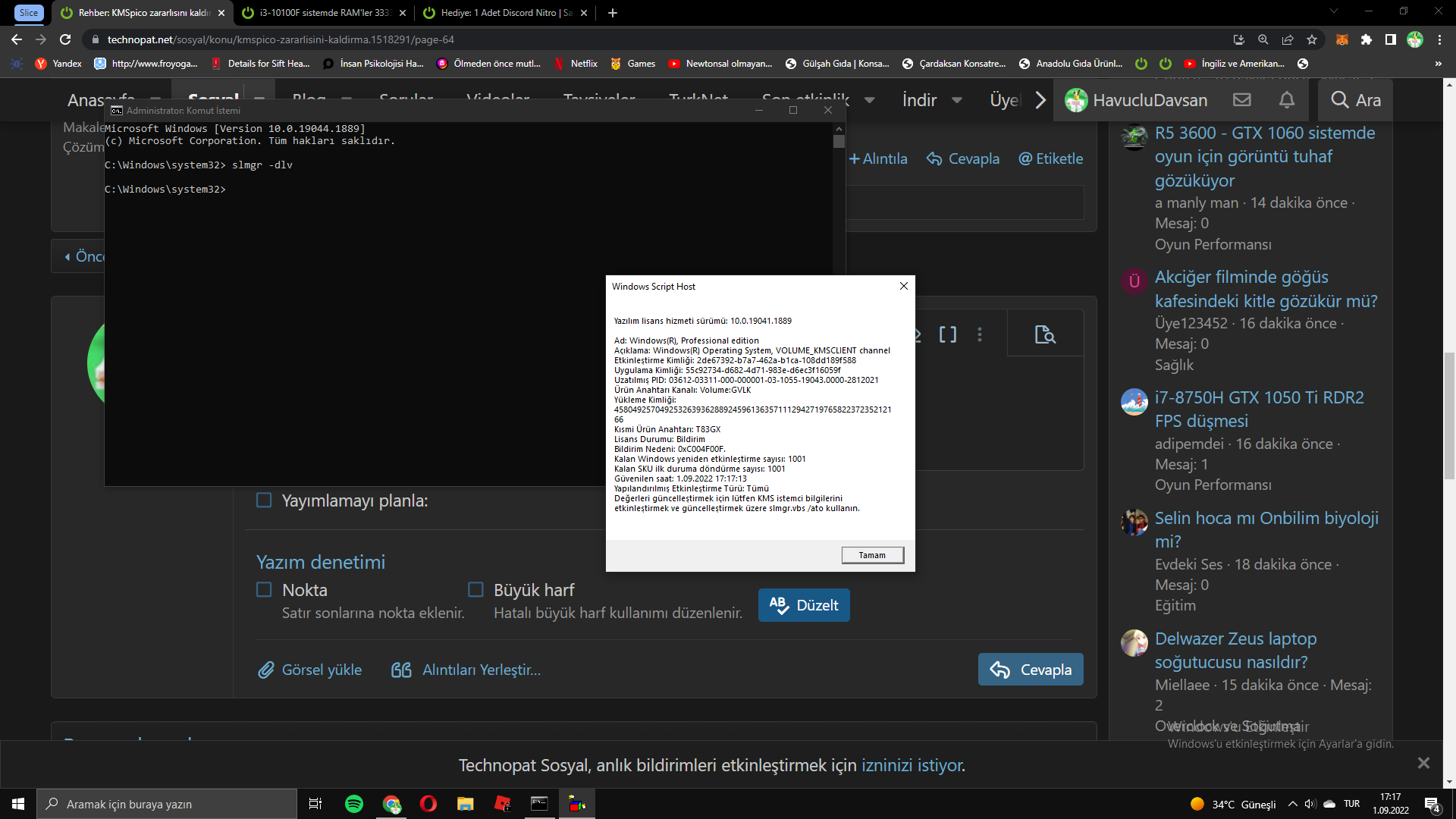Open the editor's three-dot more options
Image resolution: width=1456 pixels, height=819 pixels.
[980, 334]
